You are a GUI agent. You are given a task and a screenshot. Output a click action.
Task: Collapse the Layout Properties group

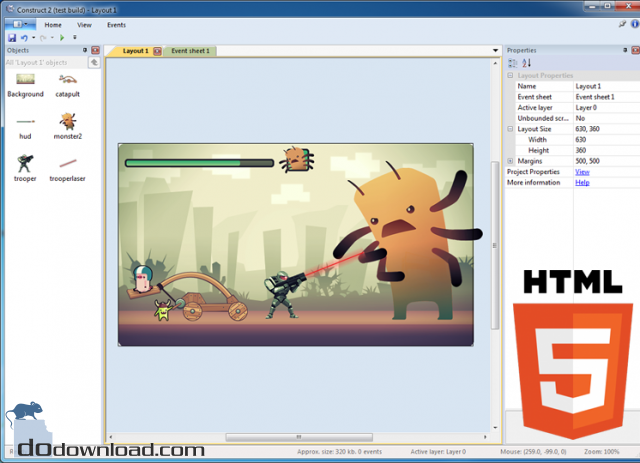tap(510, 76)
